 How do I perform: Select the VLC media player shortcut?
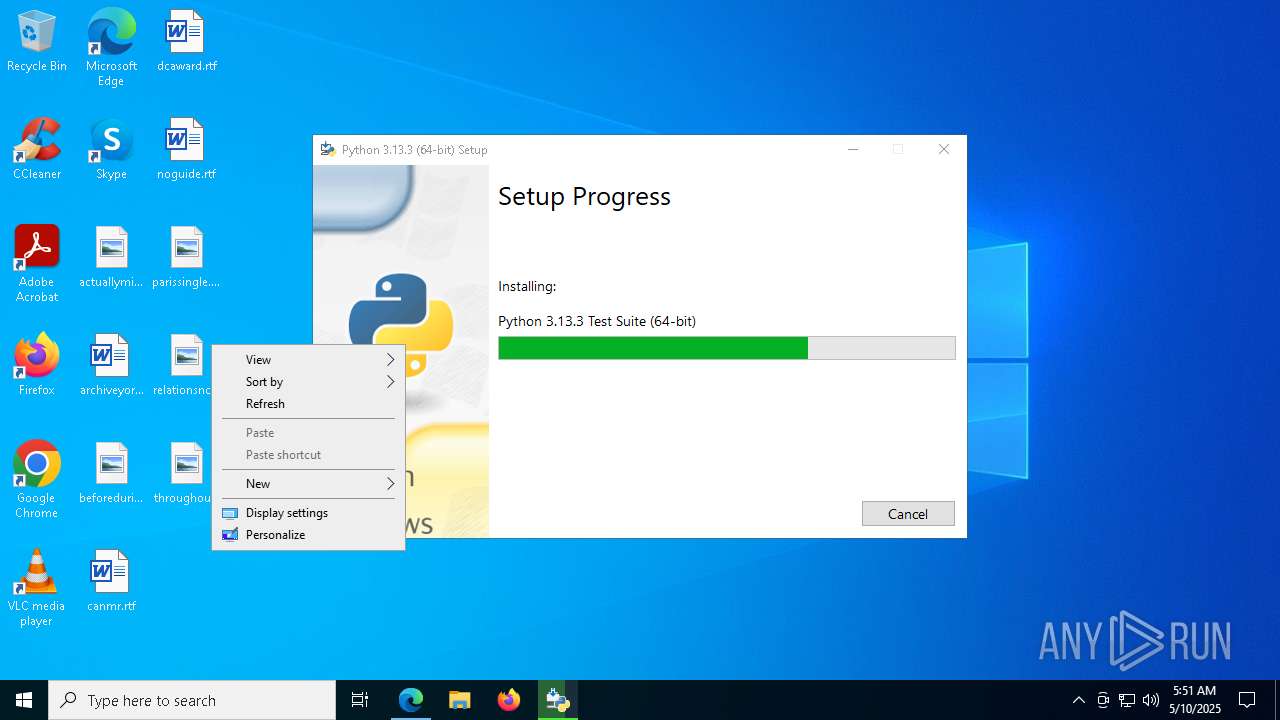pyautogui.click(x=37, y=588)
